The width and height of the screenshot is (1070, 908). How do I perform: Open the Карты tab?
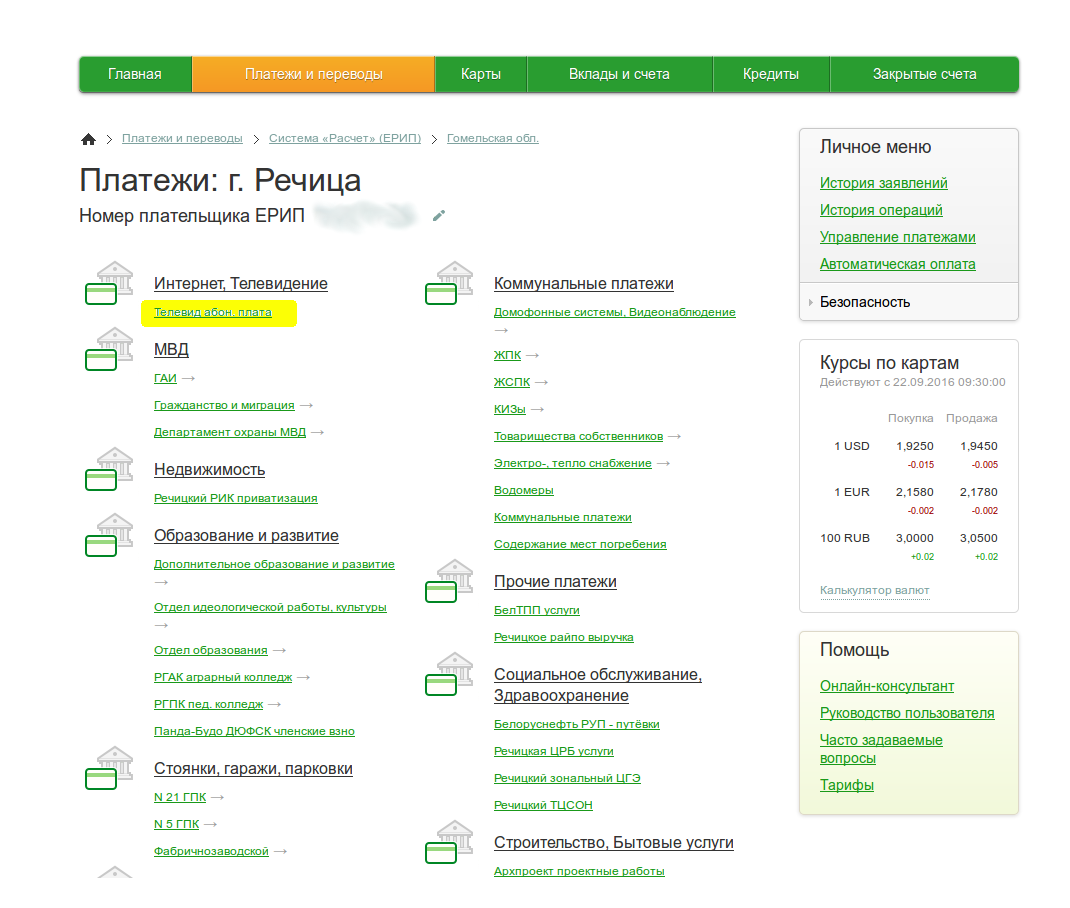pyautogui.click(x=481, y=74)
